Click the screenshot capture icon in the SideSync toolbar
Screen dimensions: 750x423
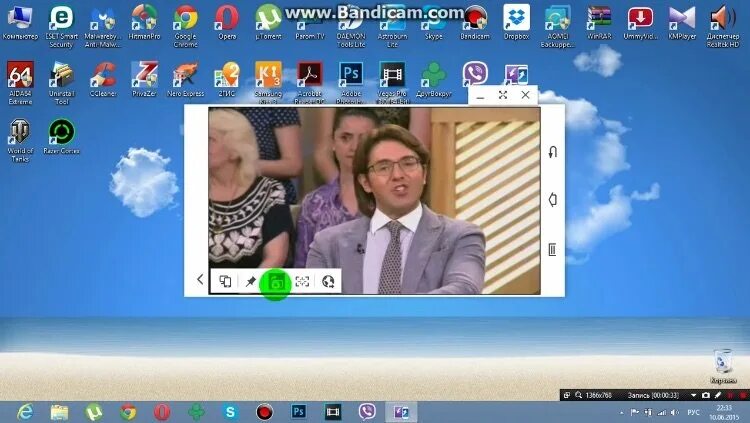click(x=276, y=282)
